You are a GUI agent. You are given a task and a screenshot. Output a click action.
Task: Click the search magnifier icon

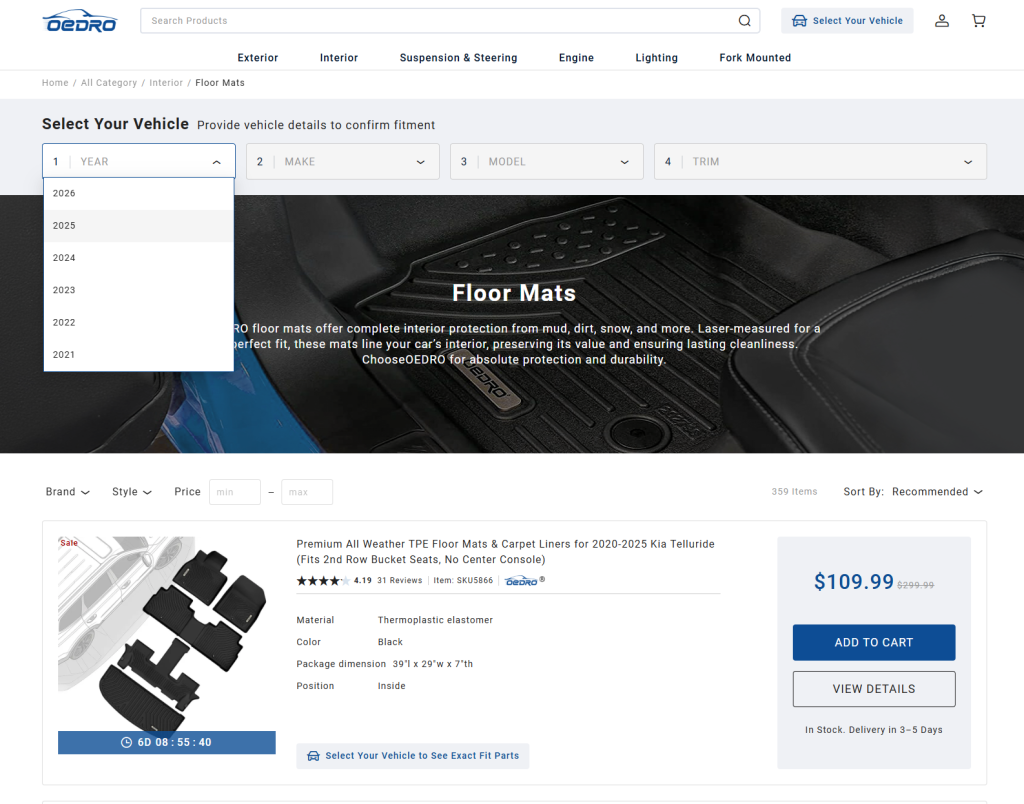click(x=744, y=21)
